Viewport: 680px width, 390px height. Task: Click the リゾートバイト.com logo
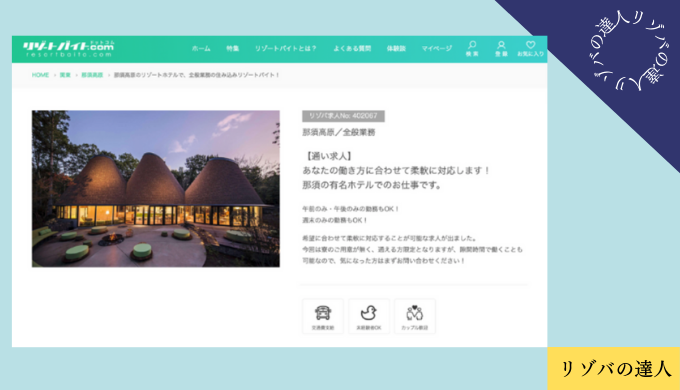point(69,49)
